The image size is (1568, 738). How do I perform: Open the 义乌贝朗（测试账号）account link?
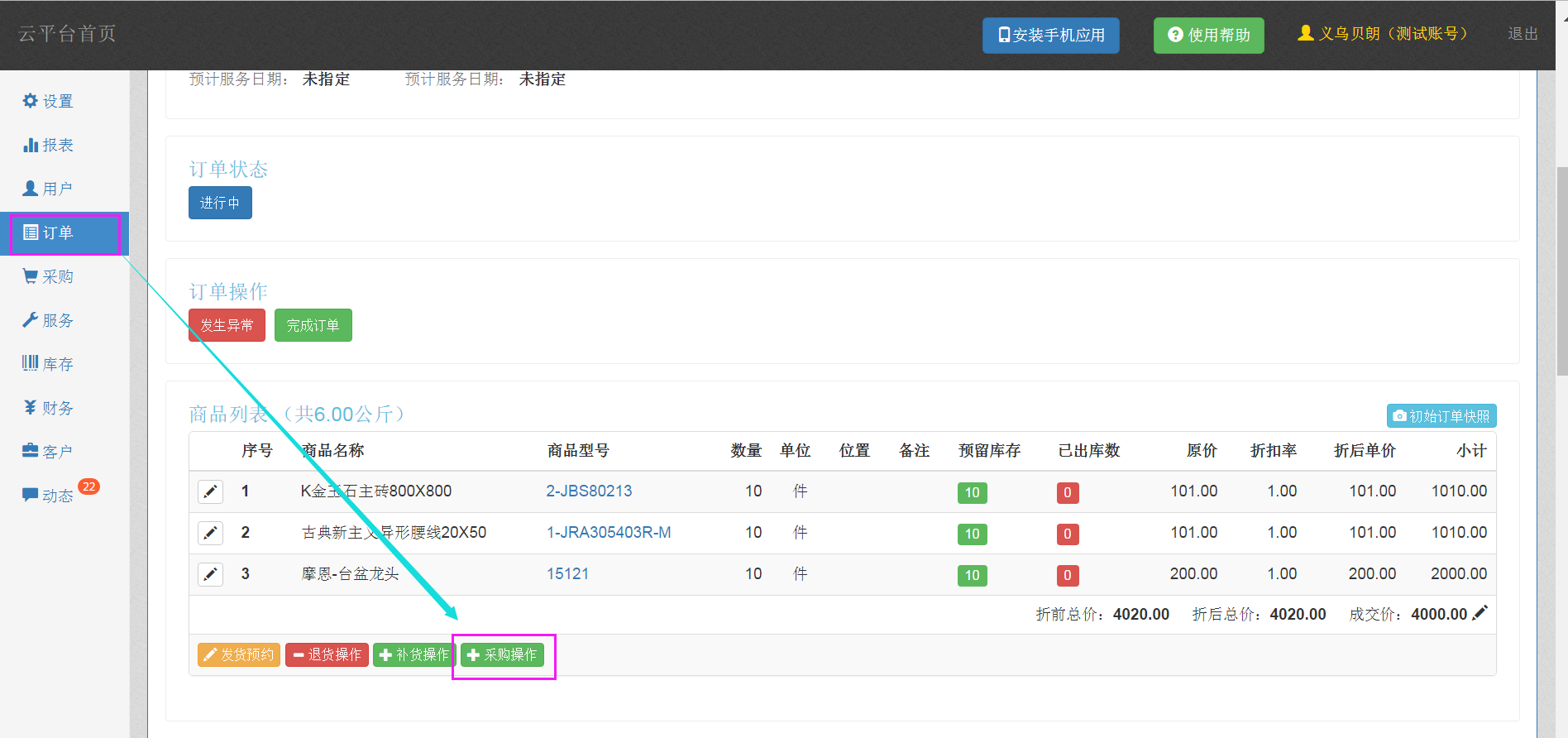(x=1383, y=34)
